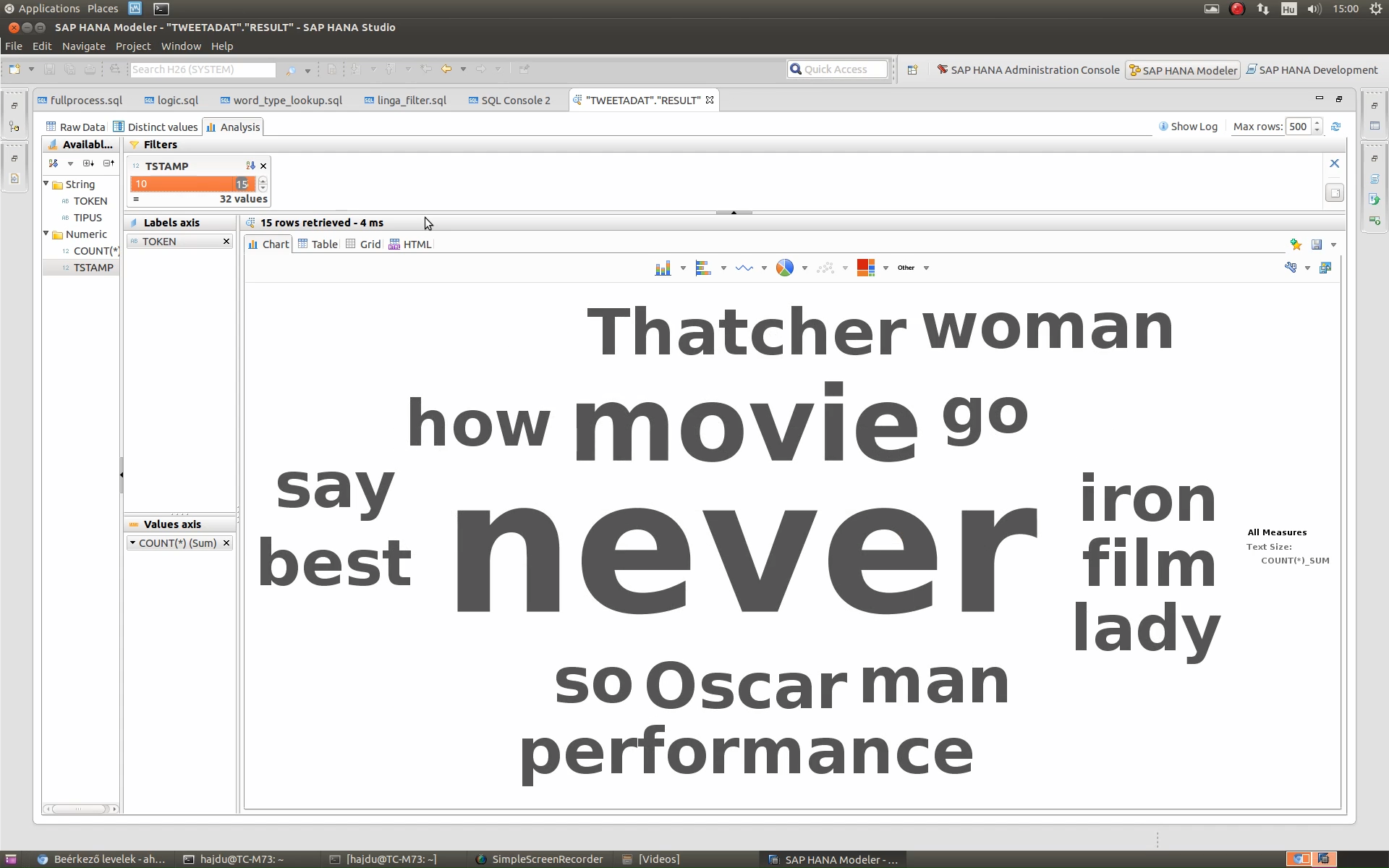The height and width of the screenshot is (868, 1389).
Task: Collapse the String folder in tree
Action: tap(46, 184)
